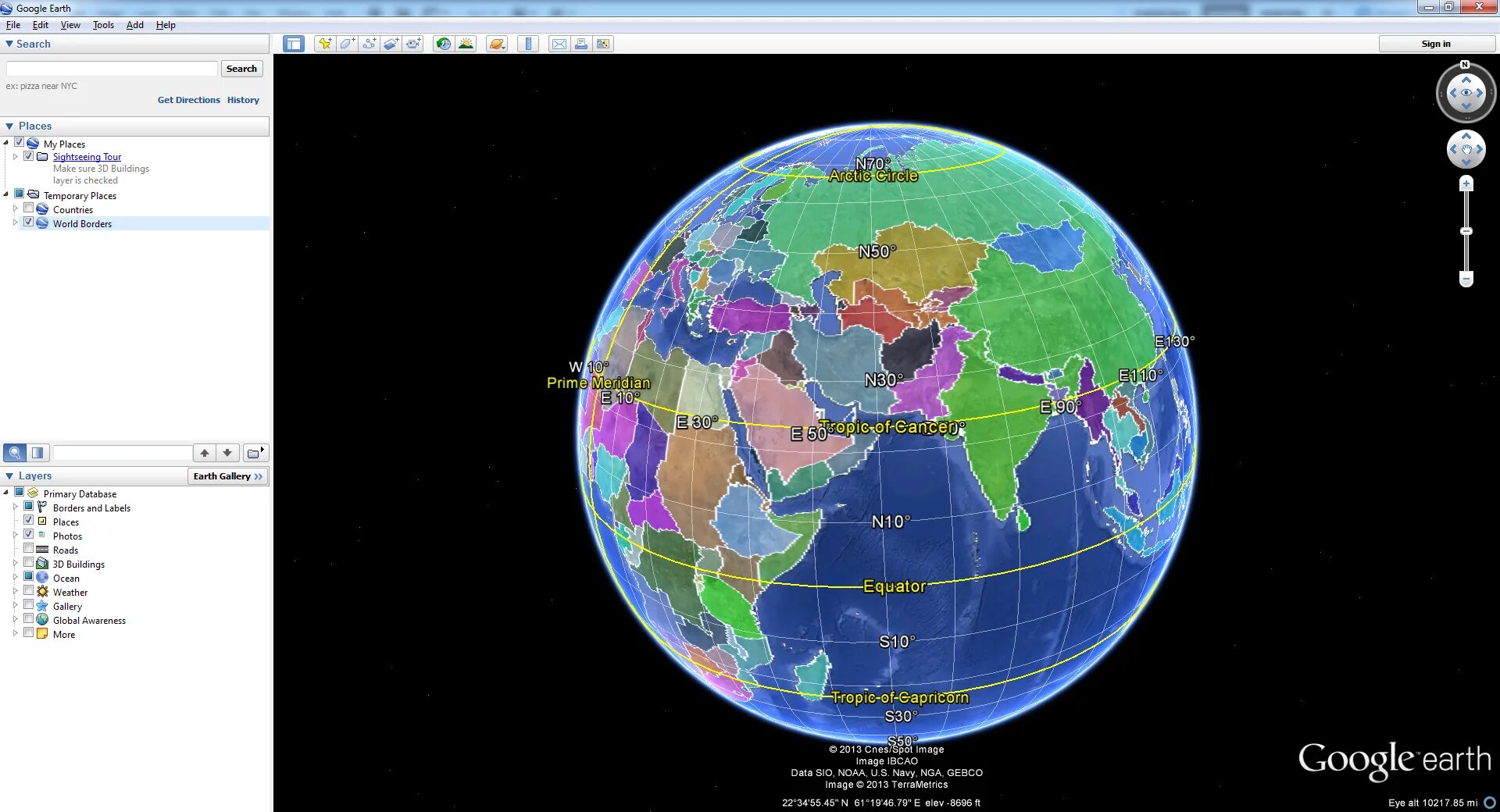Enable the 3D Buildings layer checkbox
Screen dimensions: 1500x812
(x=29, y=563)
